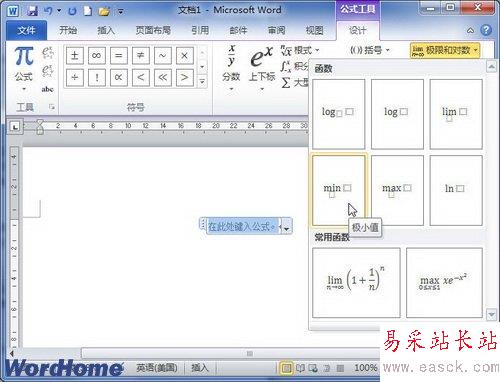
Task: Insert the multiplication sign symbol
Action: [x=184, y=56]
